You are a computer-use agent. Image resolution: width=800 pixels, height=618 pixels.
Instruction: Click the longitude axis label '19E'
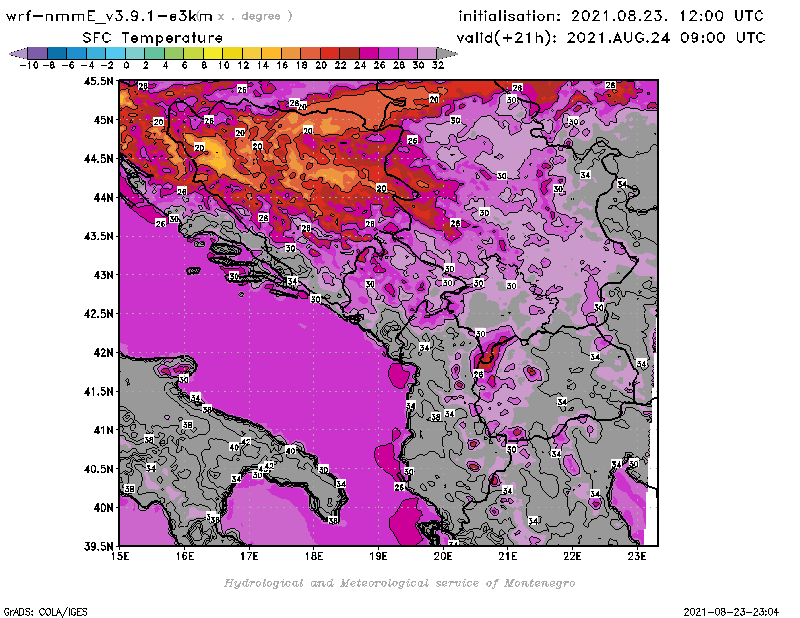click(379, 556)
